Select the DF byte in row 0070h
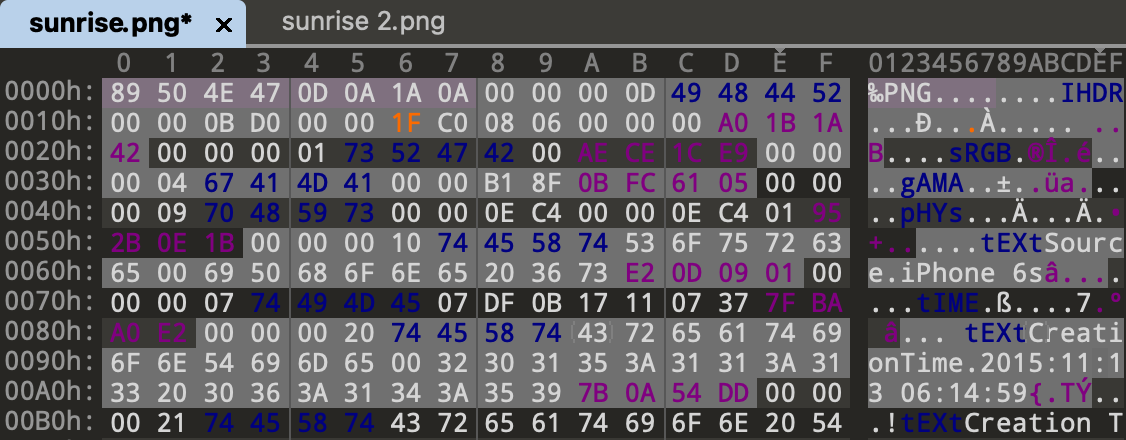1126x440 pixels. coord(498,304)
